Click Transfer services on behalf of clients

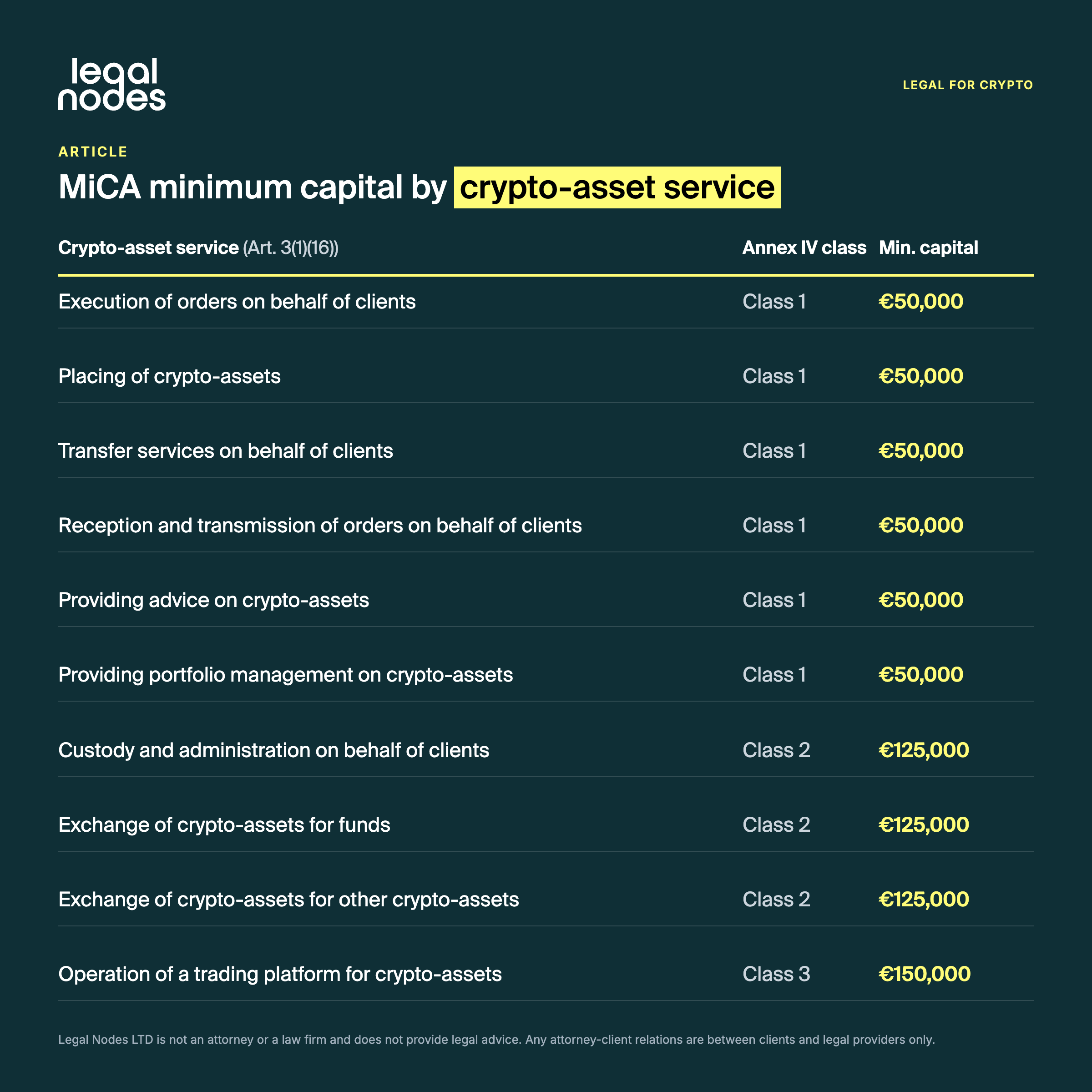[226, 451]
